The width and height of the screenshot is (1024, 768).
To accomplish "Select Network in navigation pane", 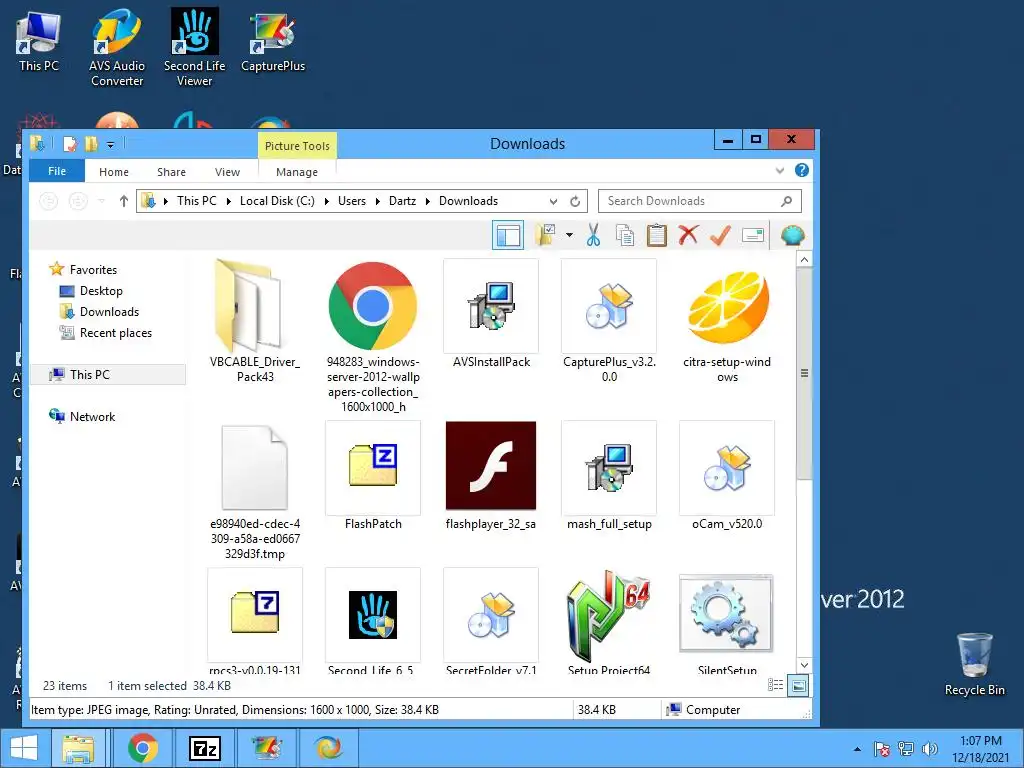I will [92, 417].
